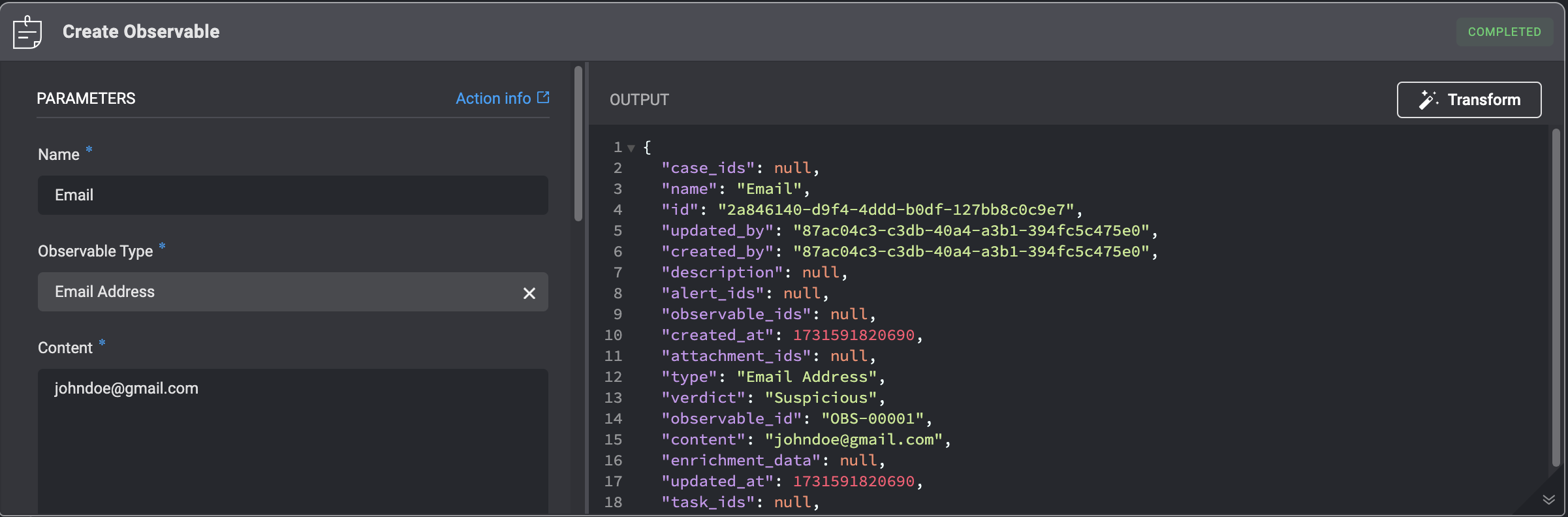Click the Create Observable title
The image size is (1568, 517).
141,32
